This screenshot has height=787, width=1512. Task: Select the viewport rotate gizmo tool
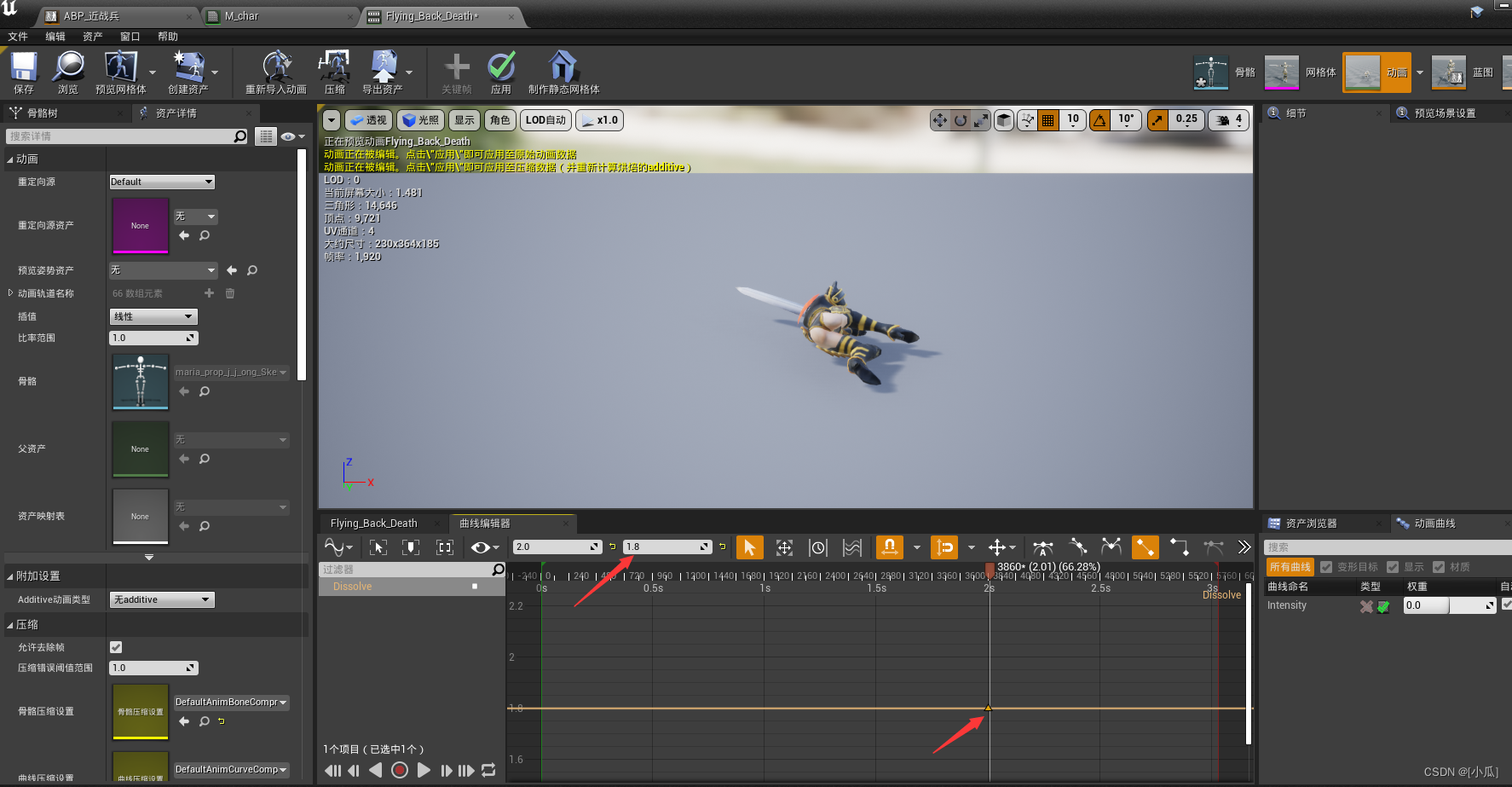[961, 120]
